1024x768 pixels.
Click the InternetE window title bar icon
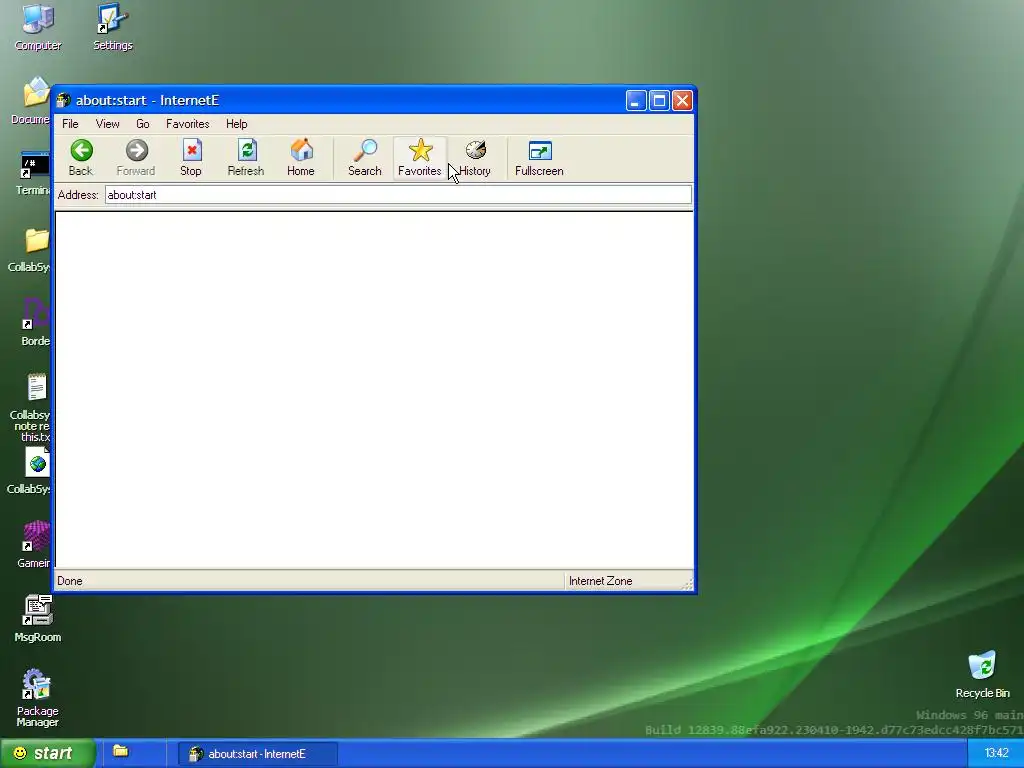tap(63, 100)
